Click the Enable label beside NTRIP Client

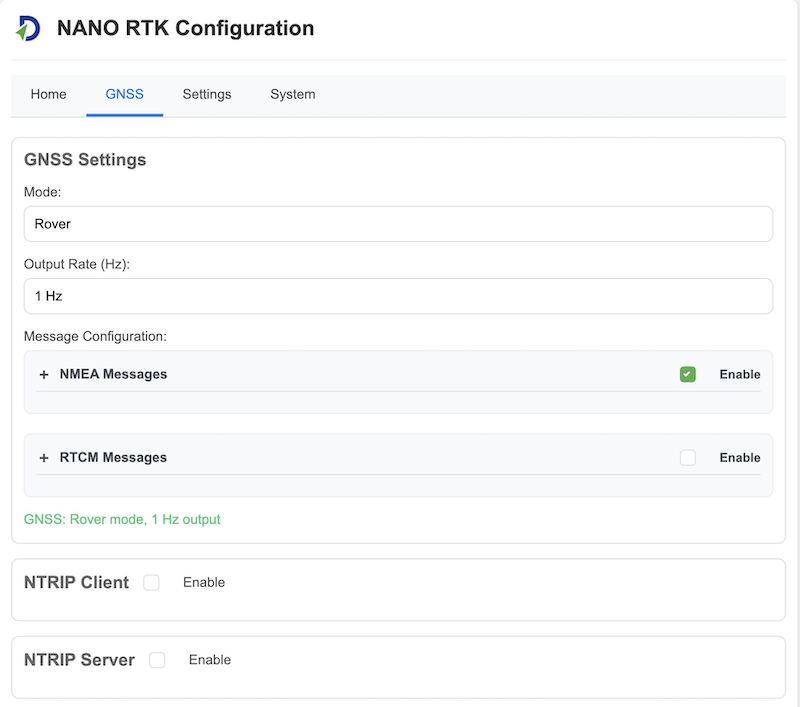[204, 582]
